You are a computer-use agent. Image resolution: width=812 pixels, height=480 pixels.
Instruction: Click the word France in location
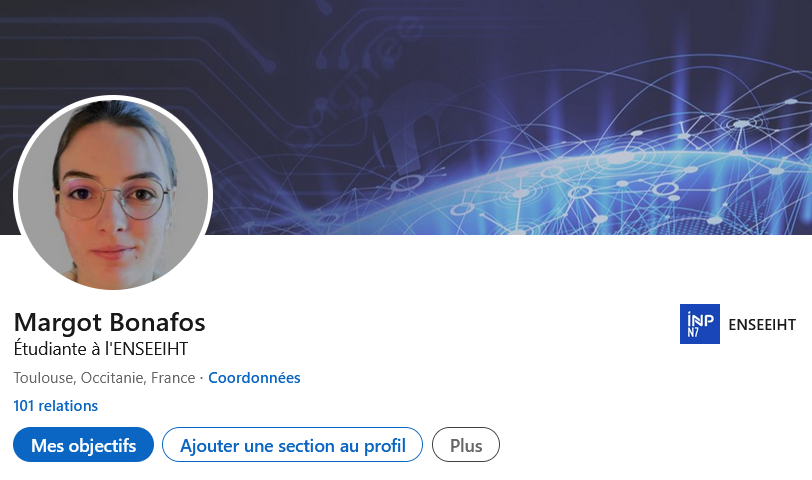(173, 378)
